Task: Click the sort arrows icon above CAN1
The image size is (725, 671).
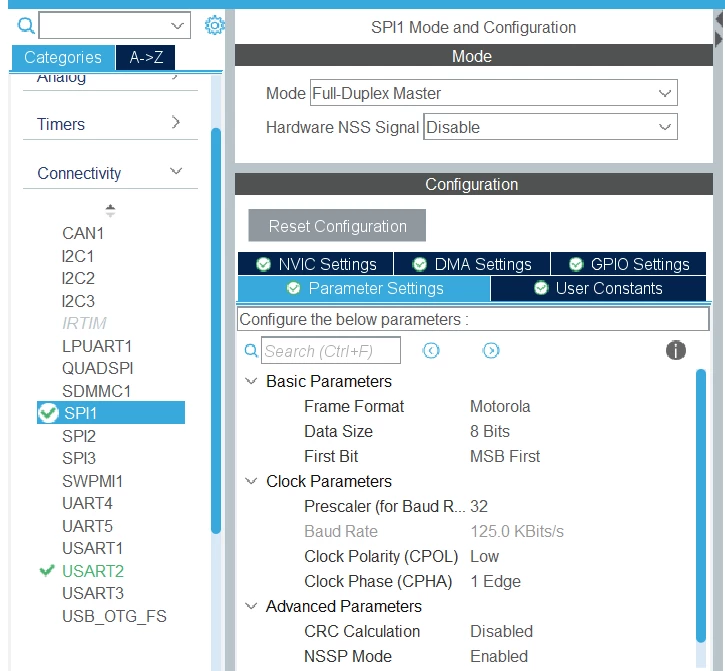Action: tap(110, 210)
